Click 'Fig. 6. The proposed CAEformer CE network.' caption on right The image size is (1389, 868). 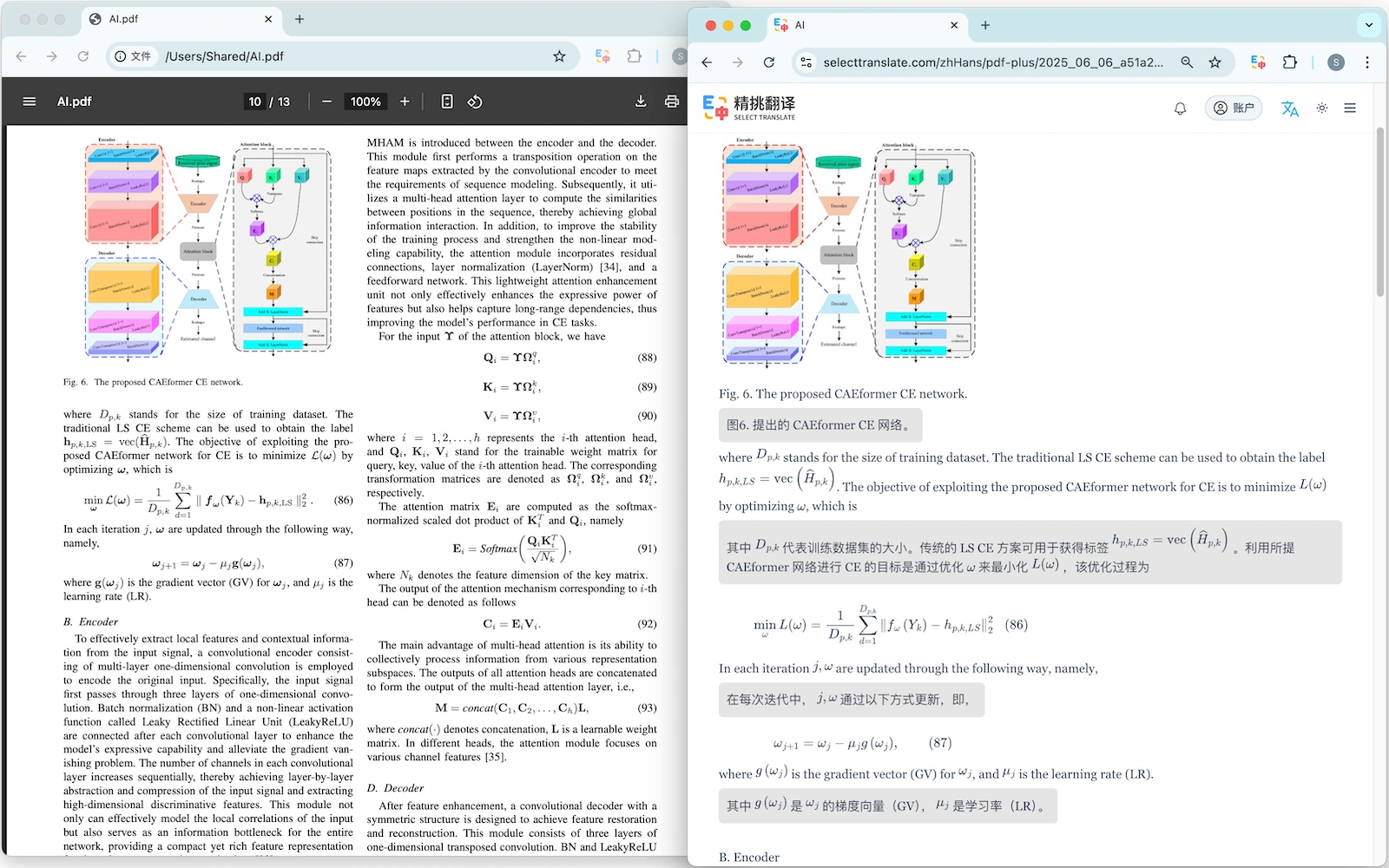[x=843, y=394]
